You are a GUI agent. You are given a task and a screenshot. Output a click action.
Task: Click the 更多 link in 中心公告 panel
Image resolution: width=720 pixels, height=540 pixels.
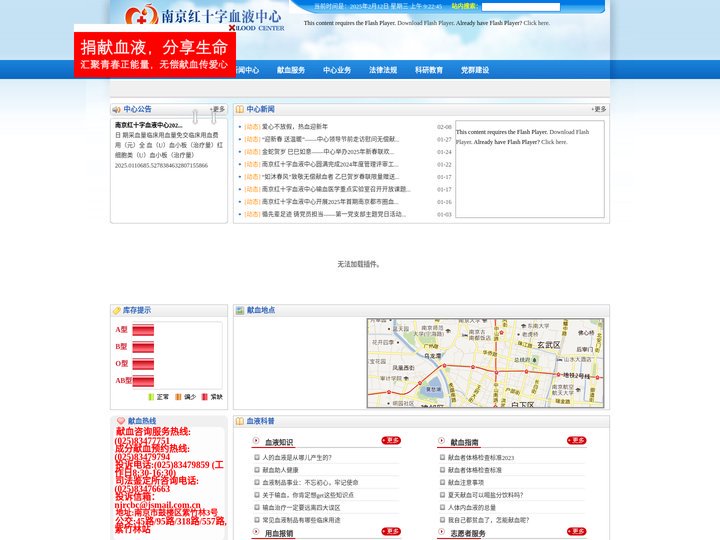[218, 109]
